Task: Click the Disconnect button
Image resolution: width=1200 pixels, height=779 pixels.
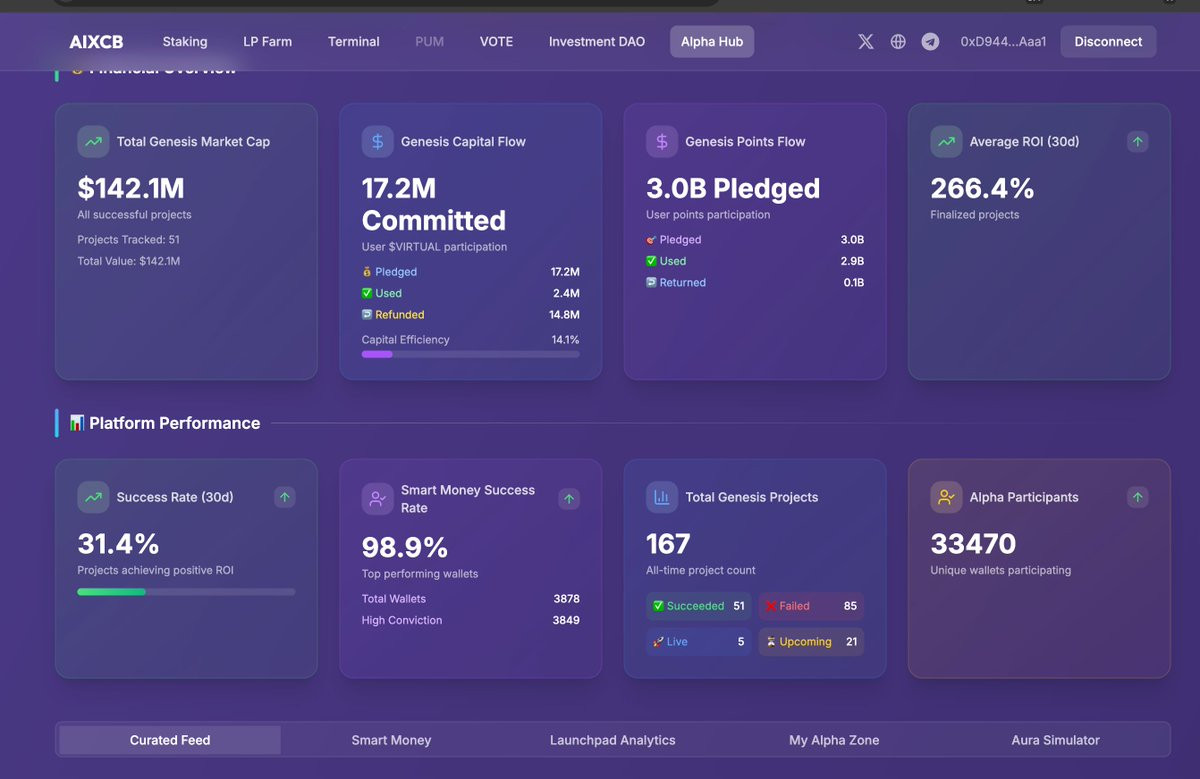Action: pos(1108,42)
